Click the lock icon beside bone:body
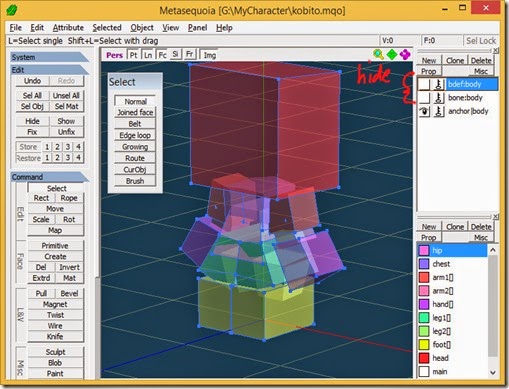 click(439, 98)
